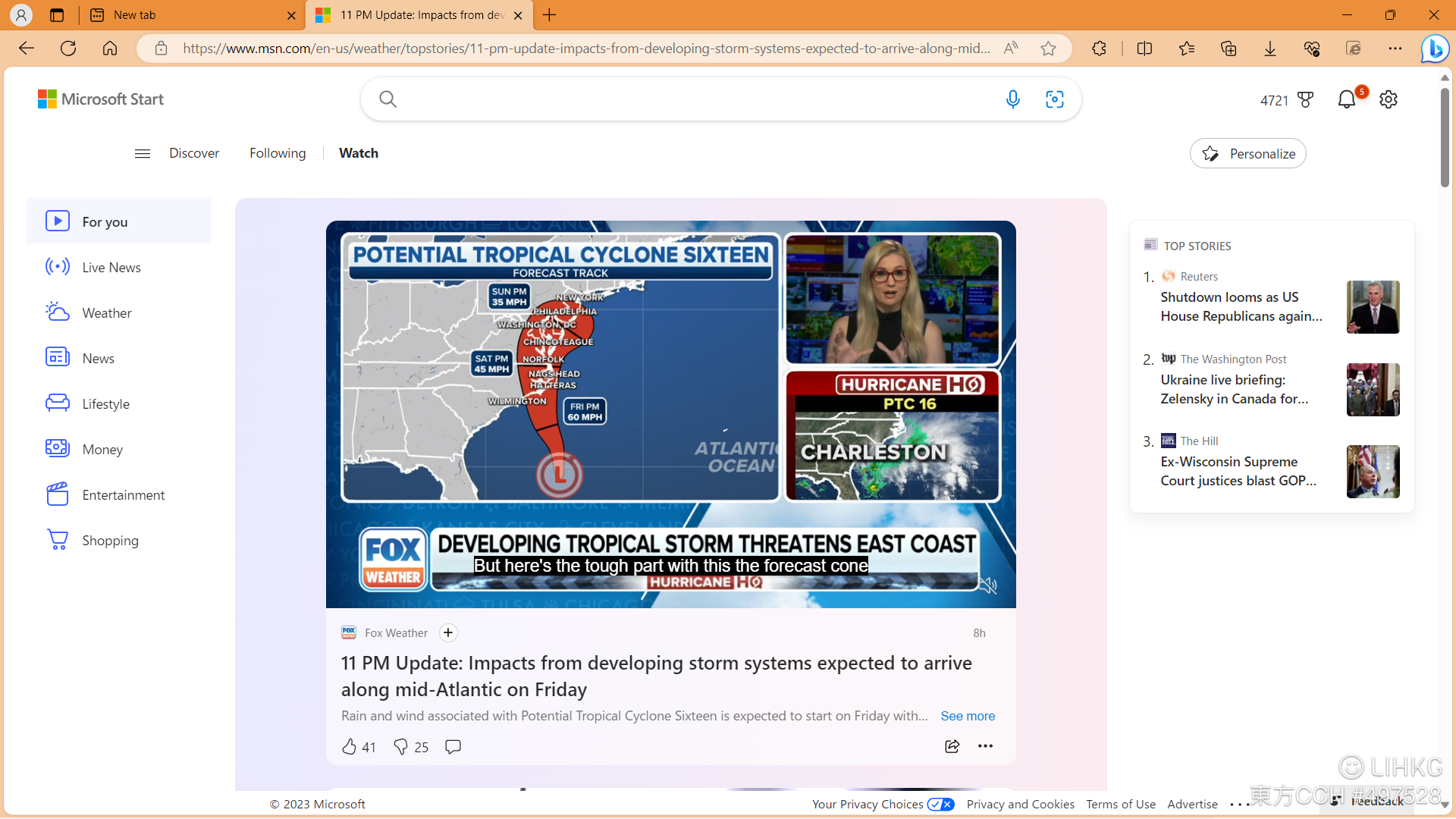The width and height of the screenshot is (1456, 819).
Task: Open the Reuters story thumbnail
Action: [1373, 307]
